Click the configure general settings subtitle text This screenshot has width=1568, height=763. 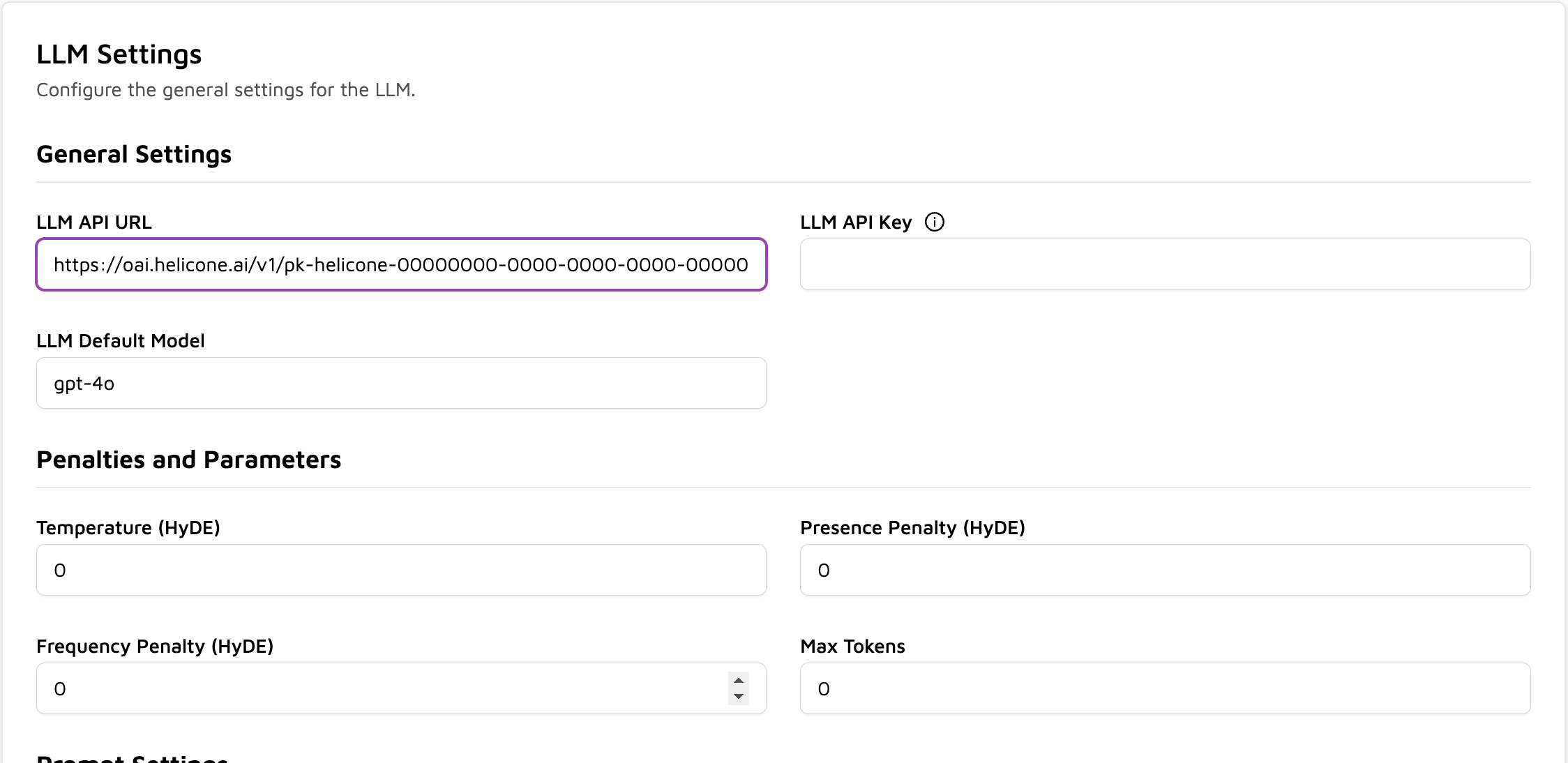pyautogui.click(x=225, y=89)
